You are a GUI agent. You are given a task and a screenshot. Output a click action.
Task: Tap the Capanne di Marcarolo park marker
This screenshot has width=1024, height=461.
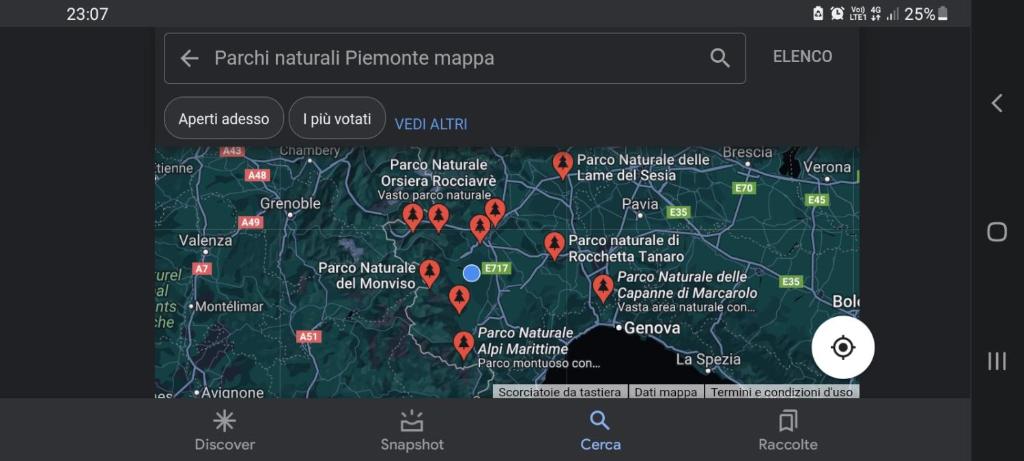click(x=602, y=287)
